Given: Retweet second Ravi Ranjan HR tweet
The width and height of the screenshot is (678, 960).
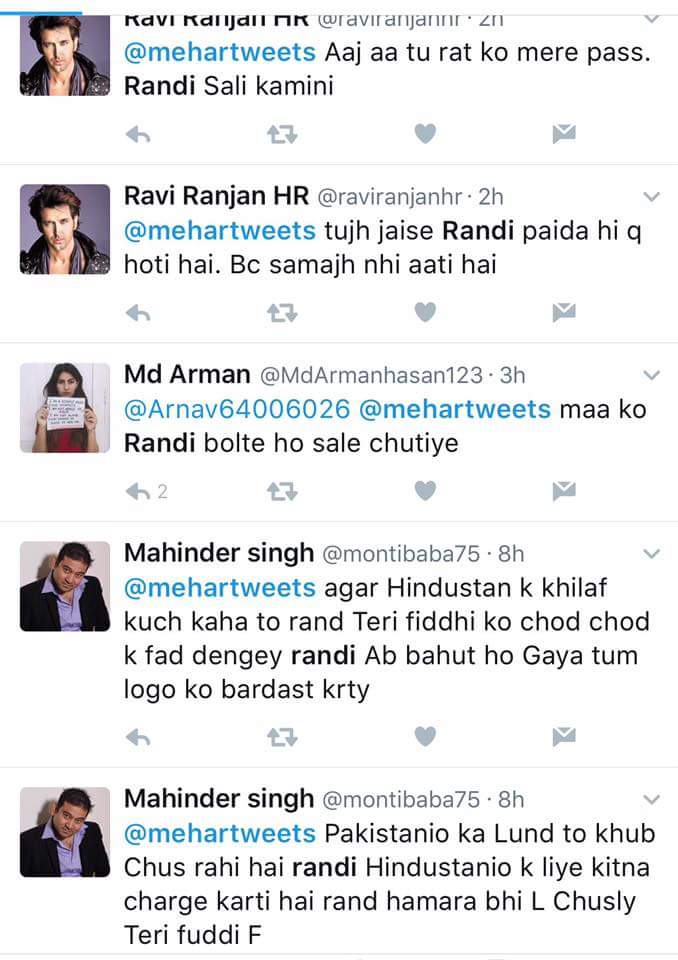Looking at the screenshot, I should (282, 313).
